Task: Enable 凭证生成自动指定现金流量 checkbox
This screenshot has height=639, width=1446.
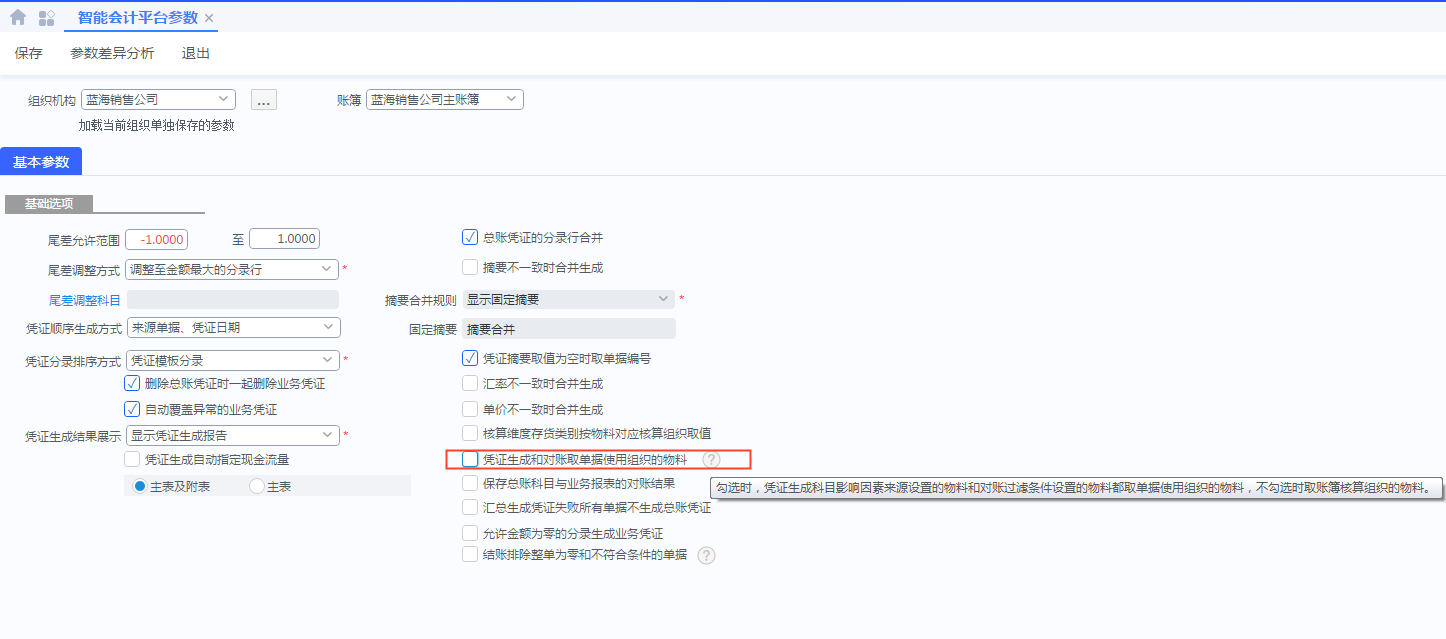Action: pos(132,459)
